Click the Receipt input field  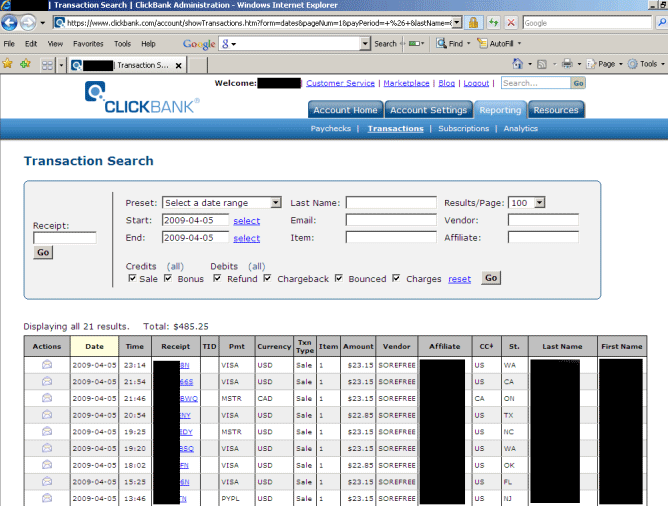[x=65, y=238]
